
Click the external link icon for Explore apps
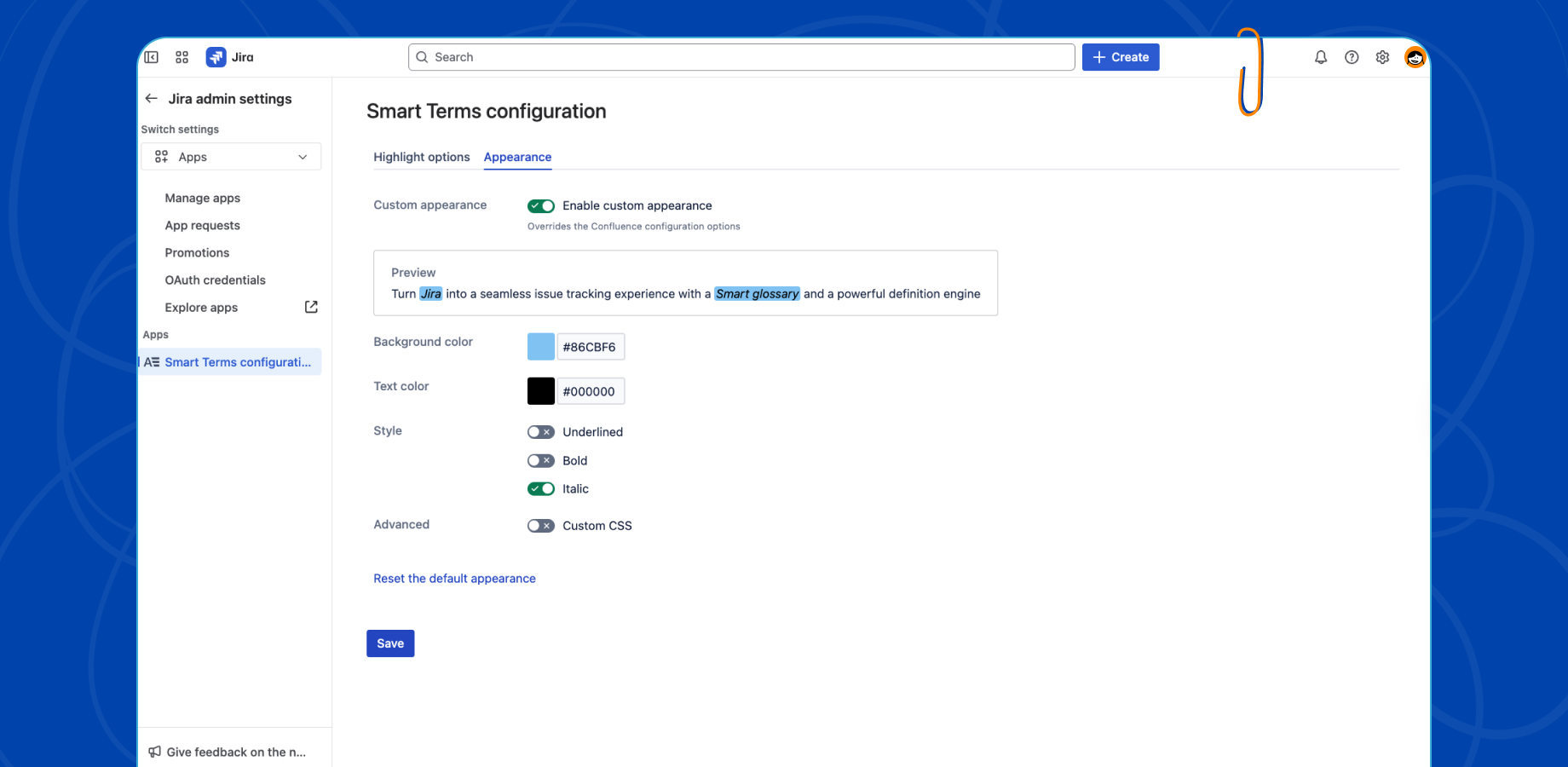click(311, 307)
